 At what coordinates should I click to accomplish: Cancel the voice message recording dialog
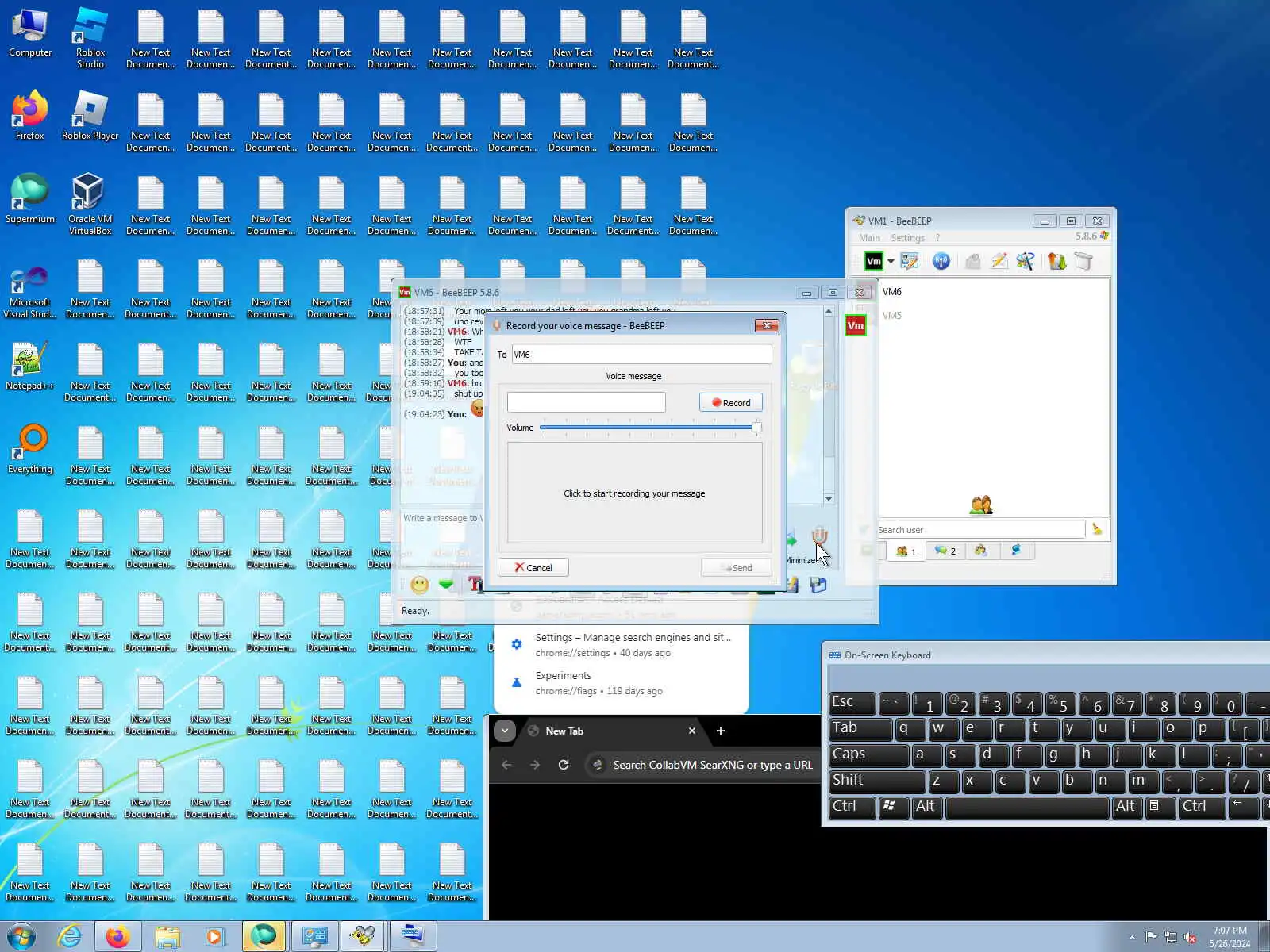point(533,567)
